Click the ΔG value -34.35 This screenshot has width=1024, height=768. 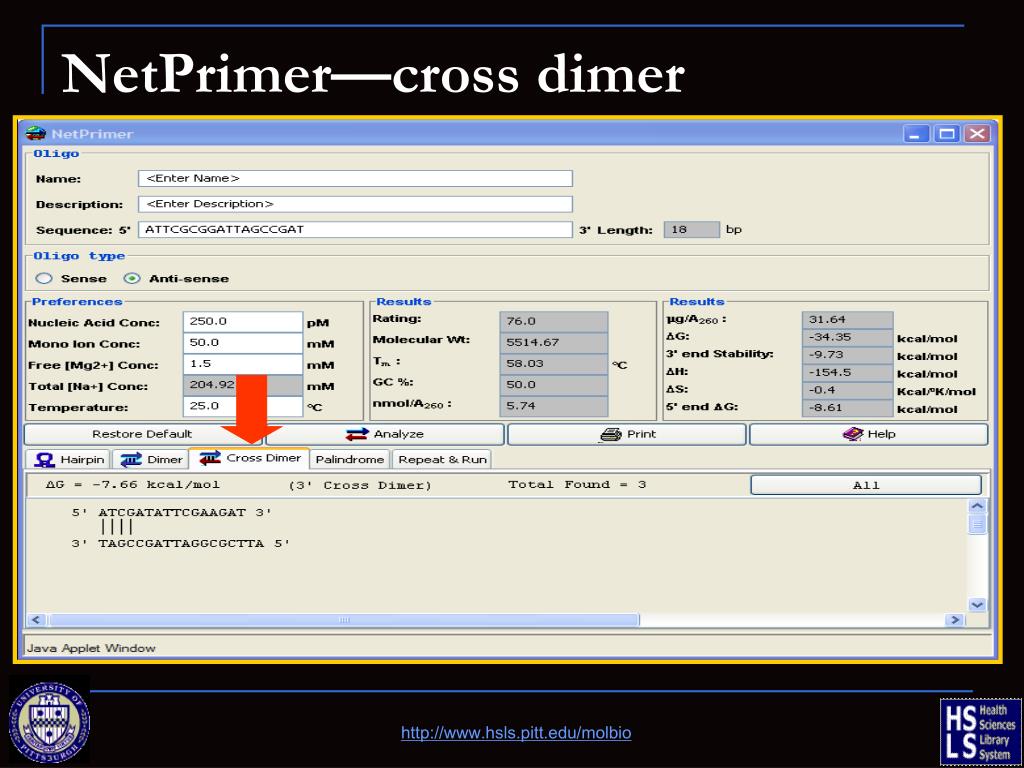[847, 337]
